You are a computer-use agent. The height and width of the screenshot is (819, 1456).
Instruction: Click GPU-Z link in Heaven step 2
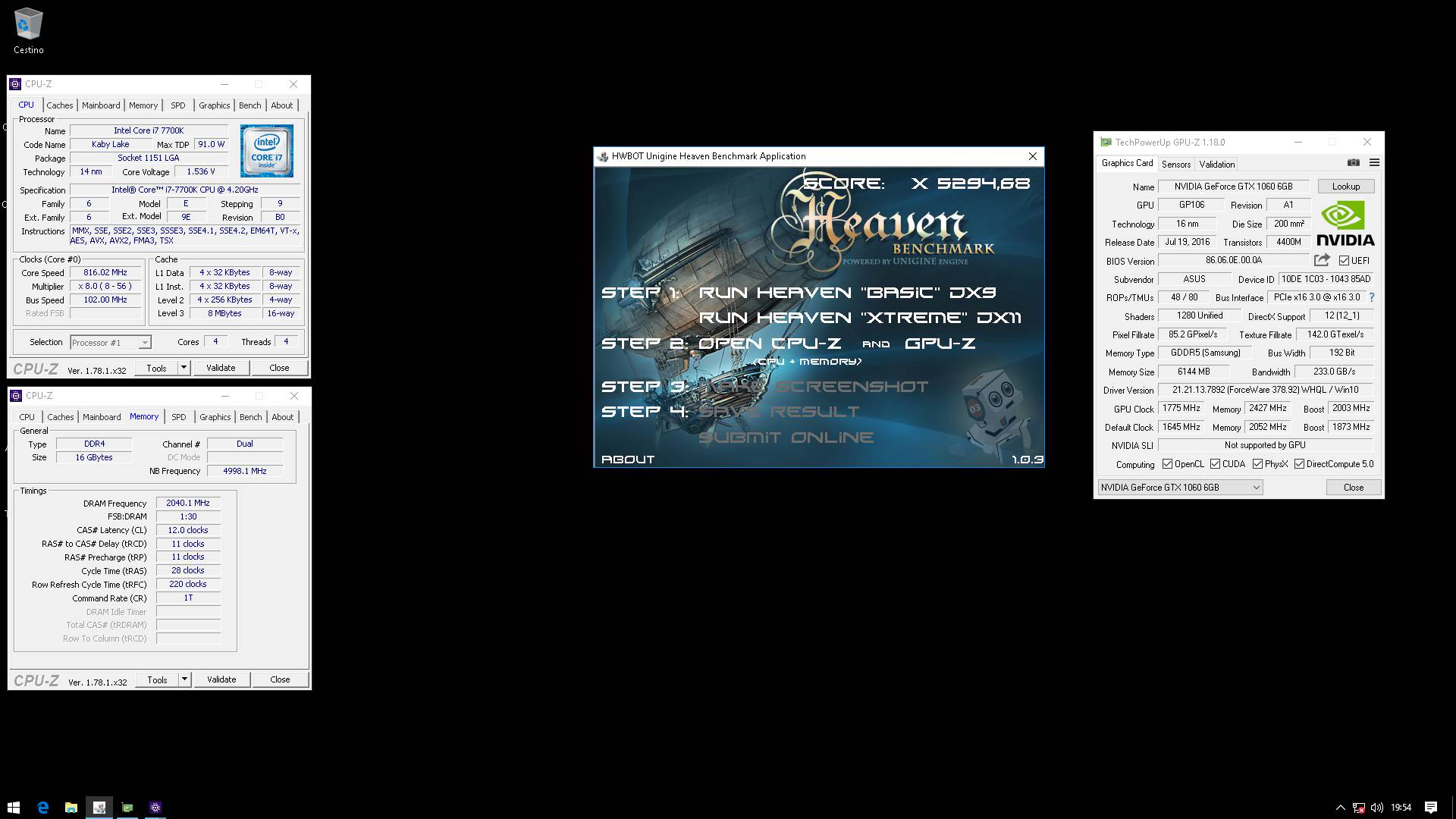click(x=940, y=344)
